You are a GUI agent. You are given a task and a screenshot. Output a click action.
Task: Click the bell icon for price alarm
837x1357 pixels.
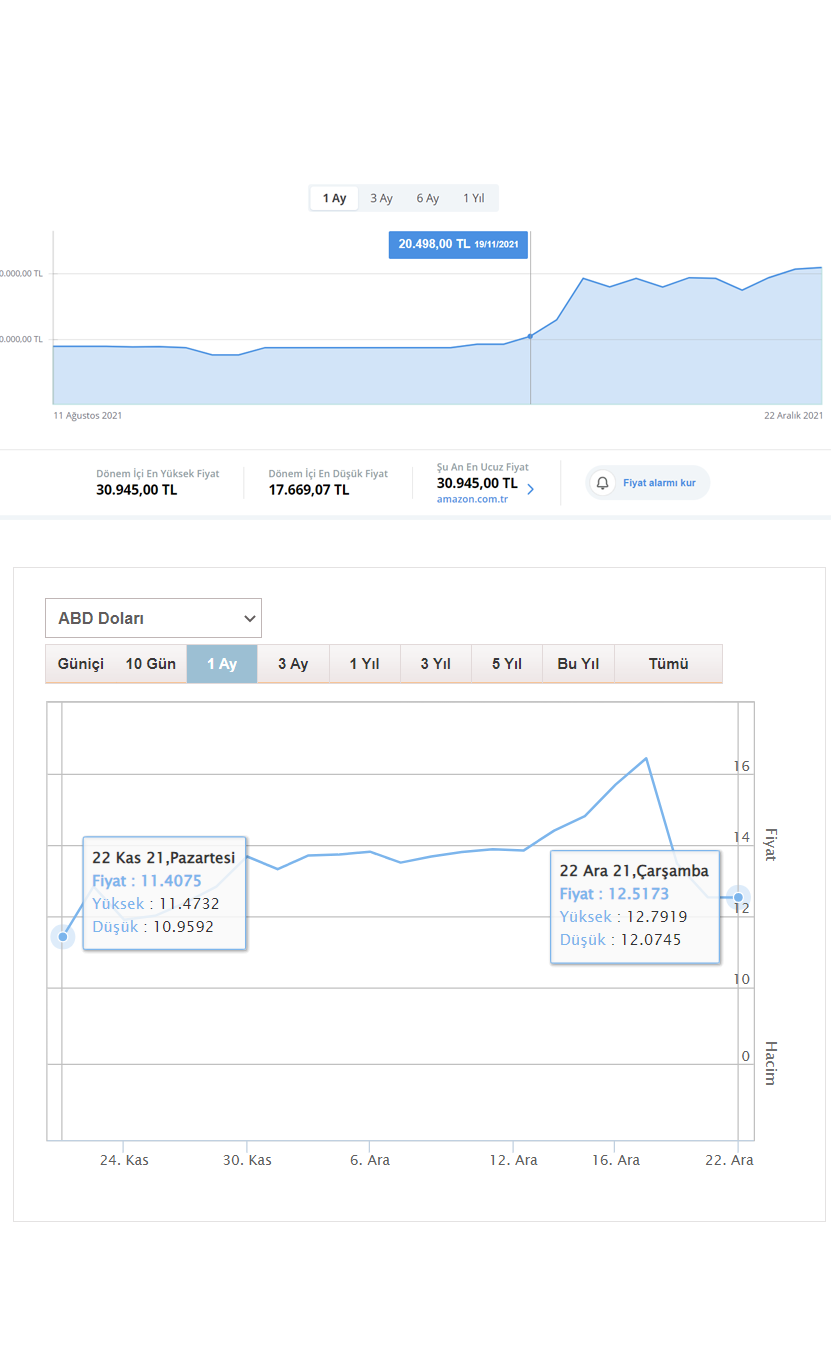[602, 483]
